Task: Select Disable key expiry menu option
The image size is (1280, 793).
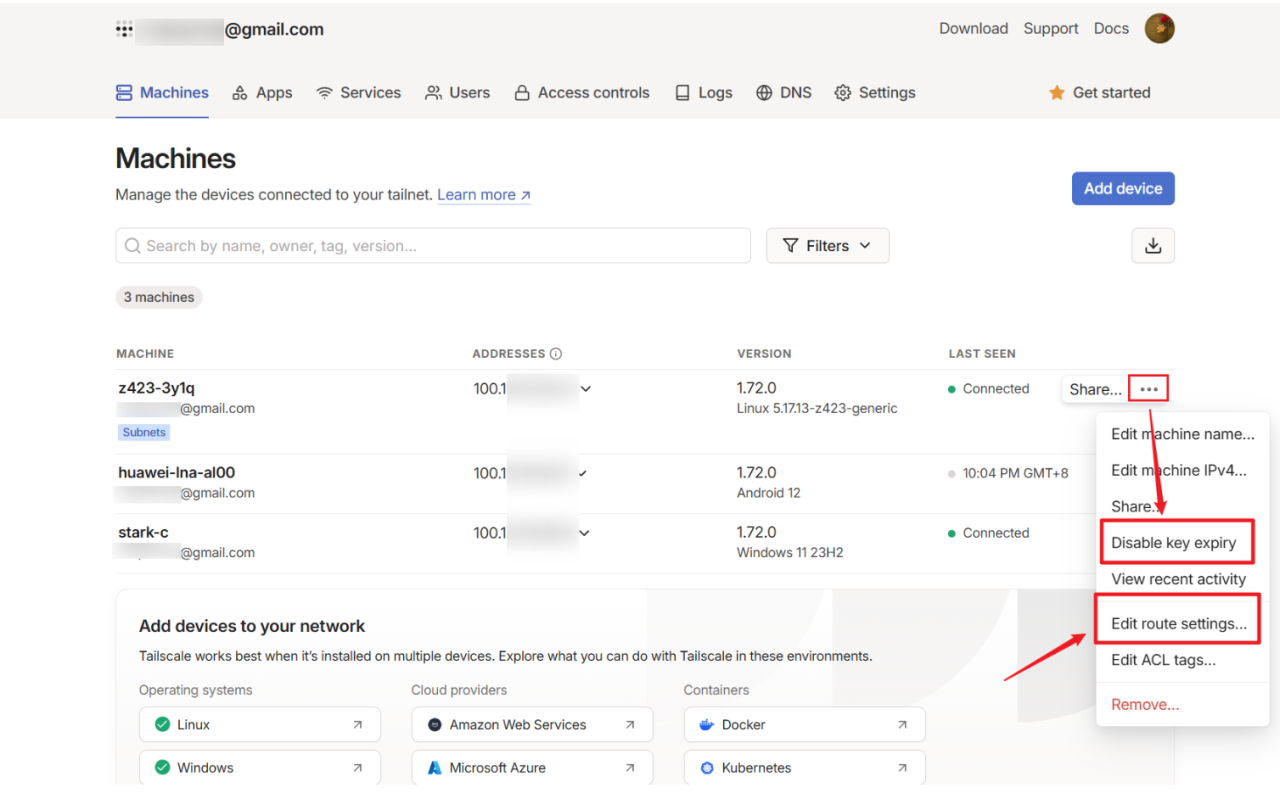Action: [x=1174, y=543]
